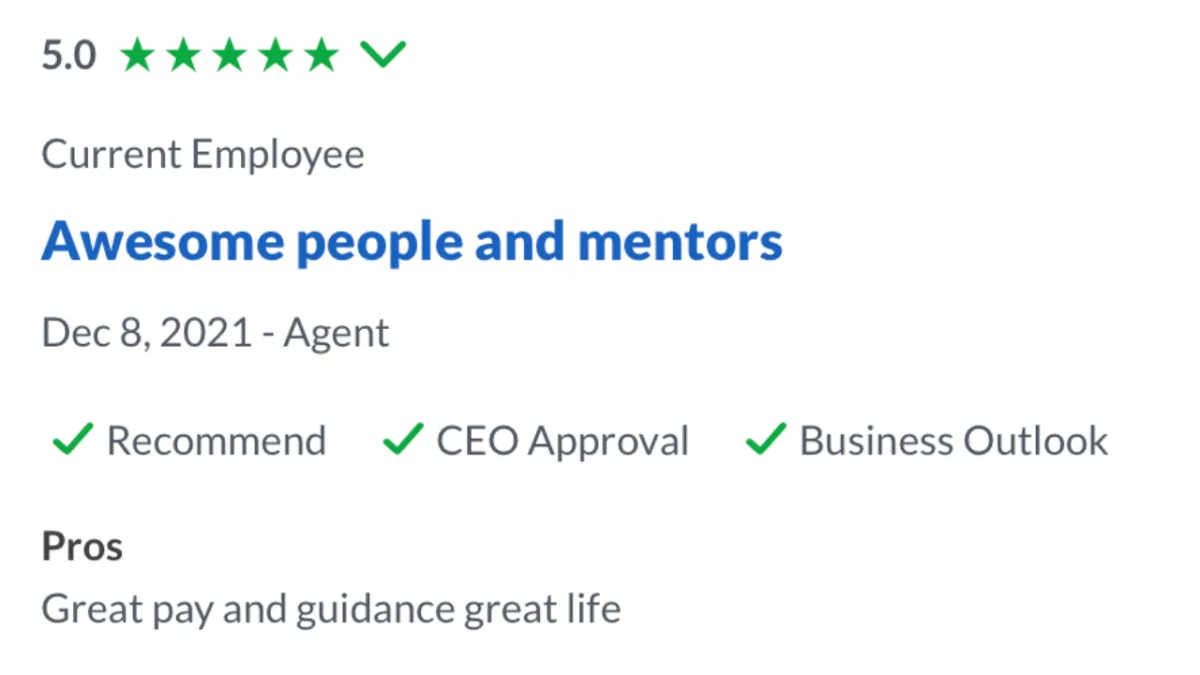Click the Pros heading
The height and width of the screenshot is (675, 1200).
pos(82,547)
